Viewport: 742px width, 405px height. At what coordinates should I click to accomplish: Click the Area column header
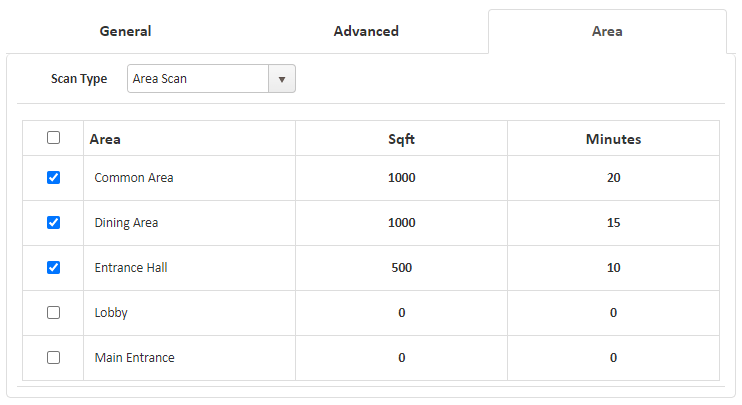(105, 139)
